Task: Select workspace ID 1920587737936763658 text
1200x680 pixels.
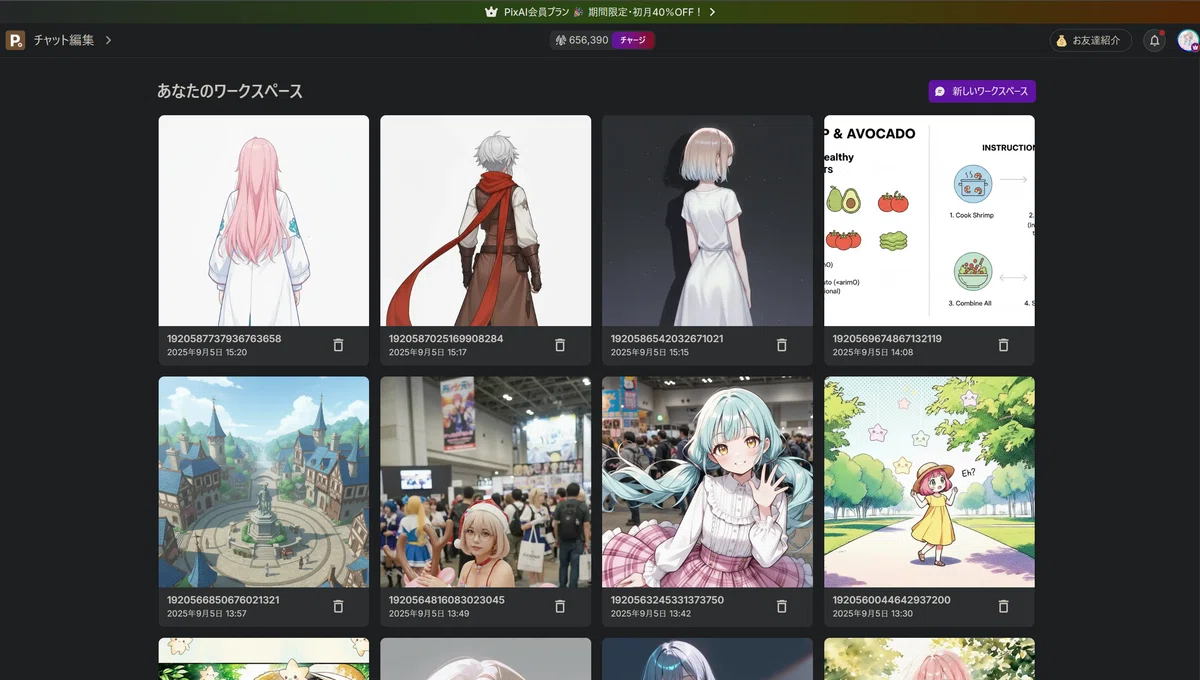Action: click(x=224, y=339)
